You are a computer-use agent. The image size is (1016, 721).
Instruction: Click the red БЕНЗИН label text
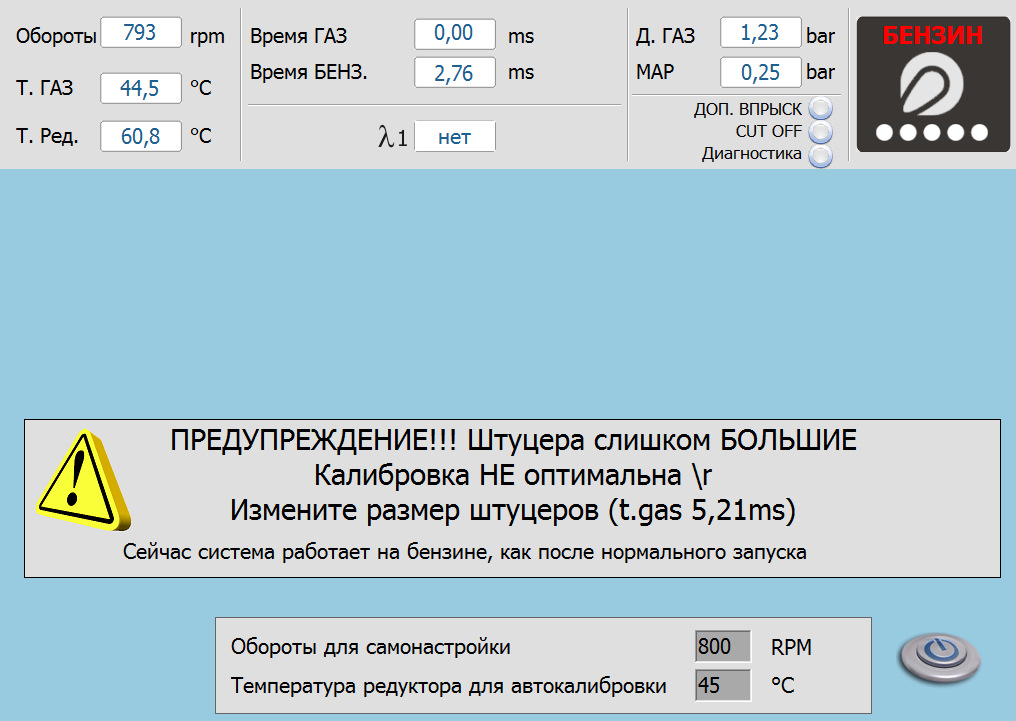[933, 35]
